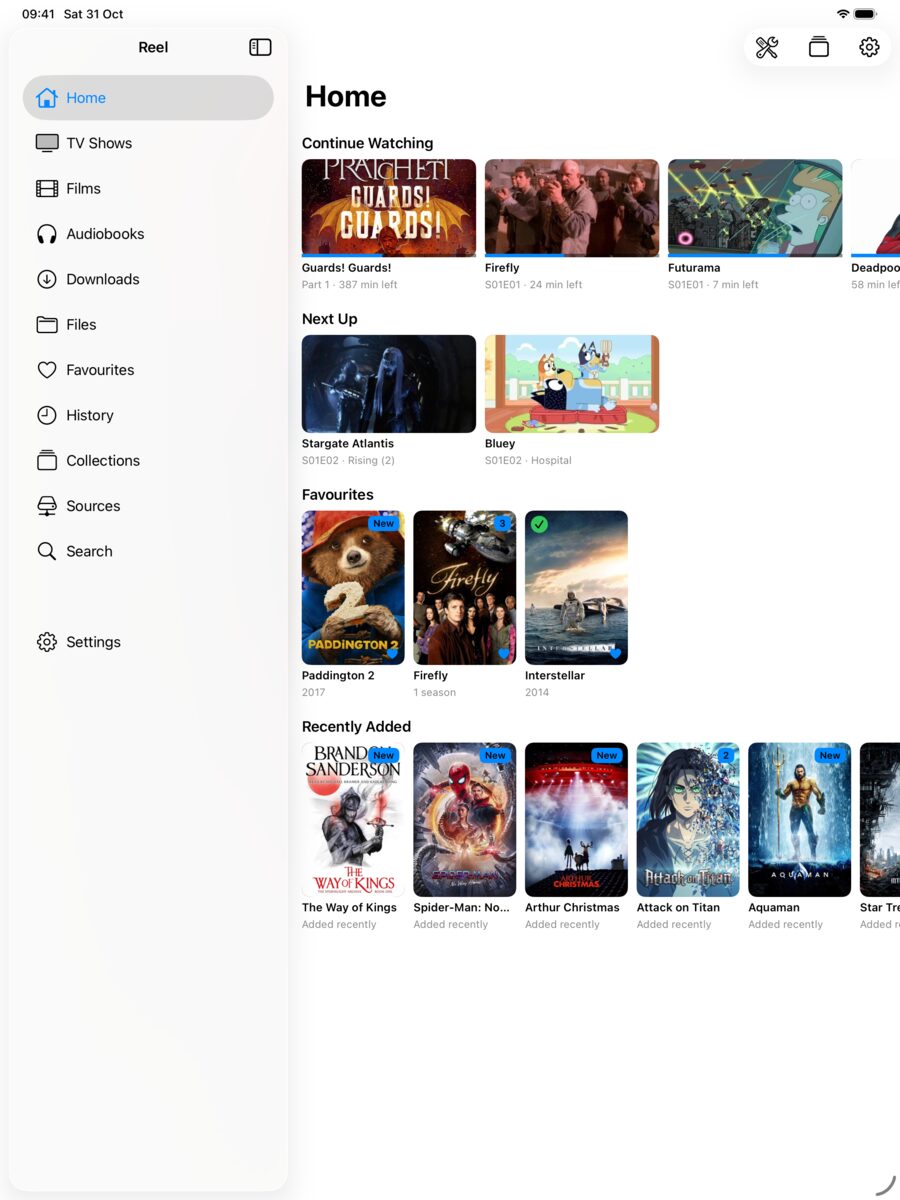
Task: Click the Next Up heading
Action: point(329,319)
